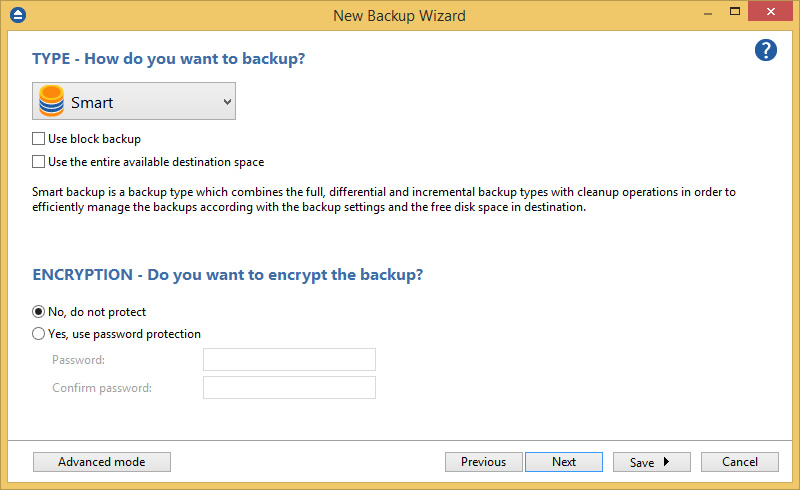Switch to Advanced mode

coord(102,462)
